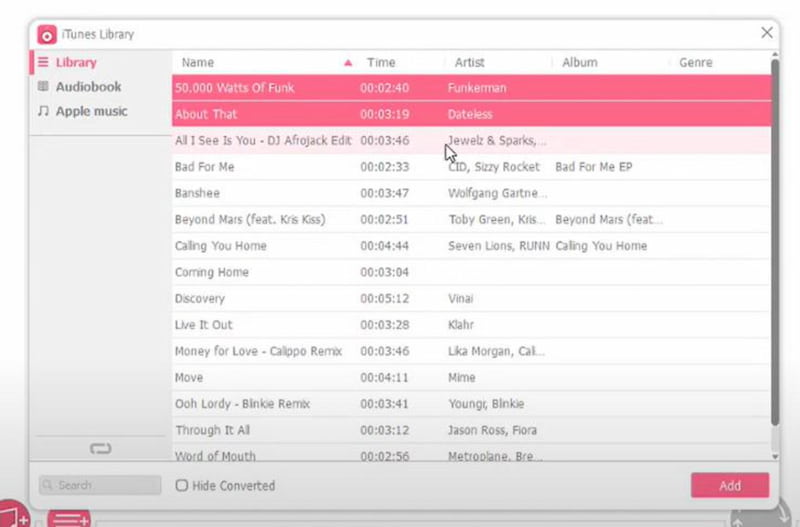Select the Live It Out track
800x527 pixels.
[x=203, y=325]
